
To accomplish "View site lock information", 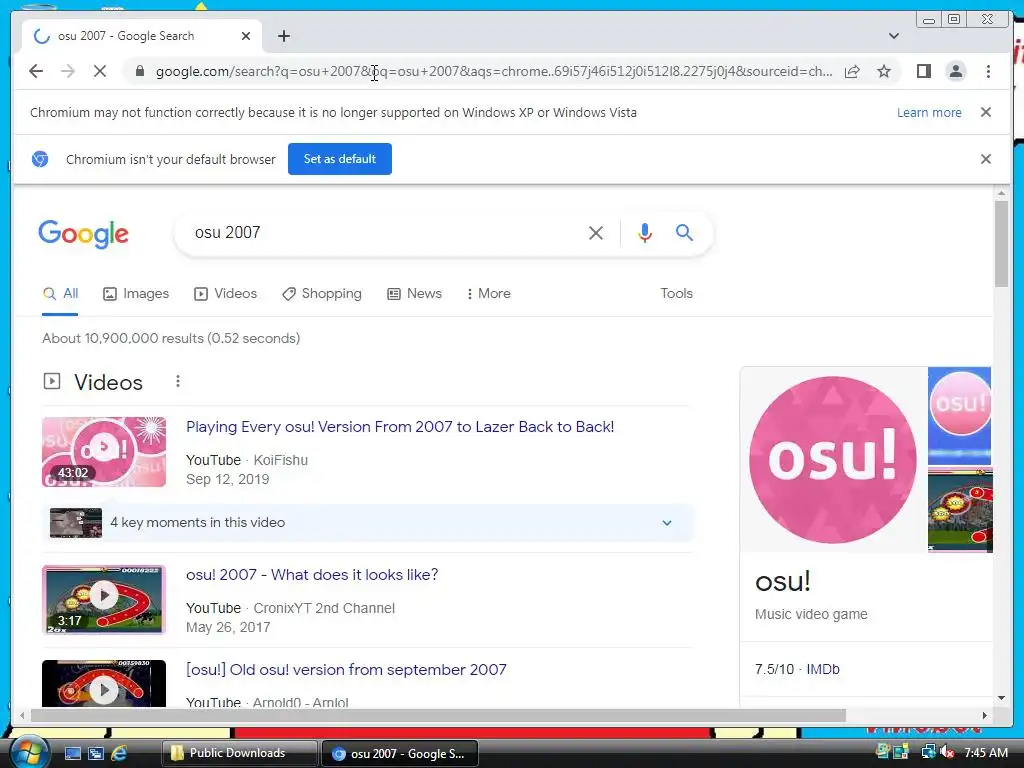I will (139, 71).
